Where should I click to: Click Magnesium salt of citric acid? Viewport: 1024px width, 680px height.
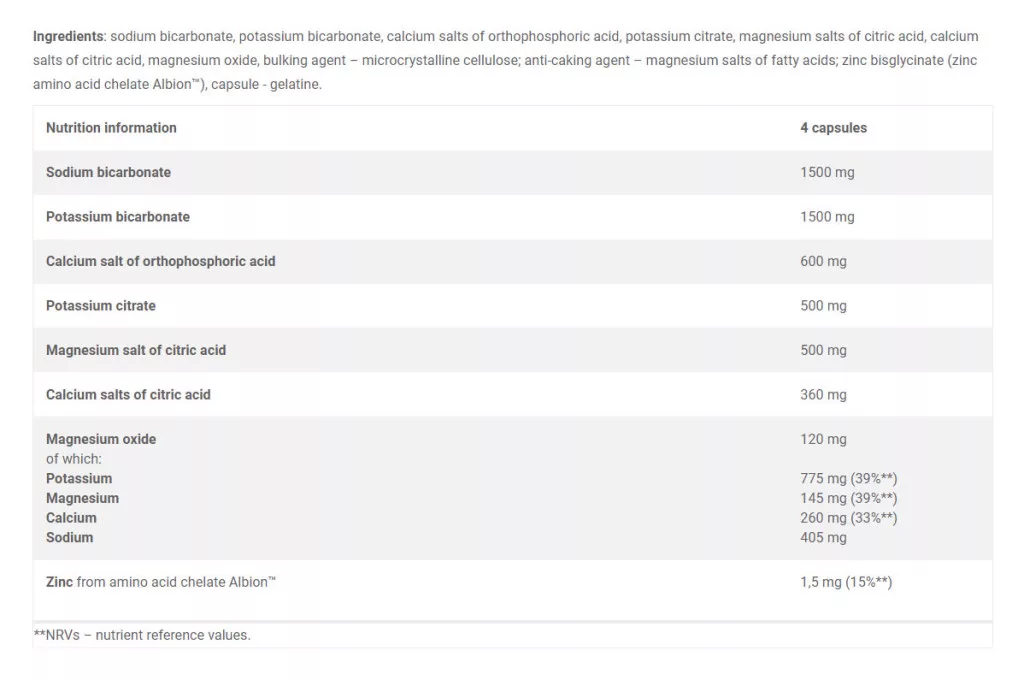136,350
